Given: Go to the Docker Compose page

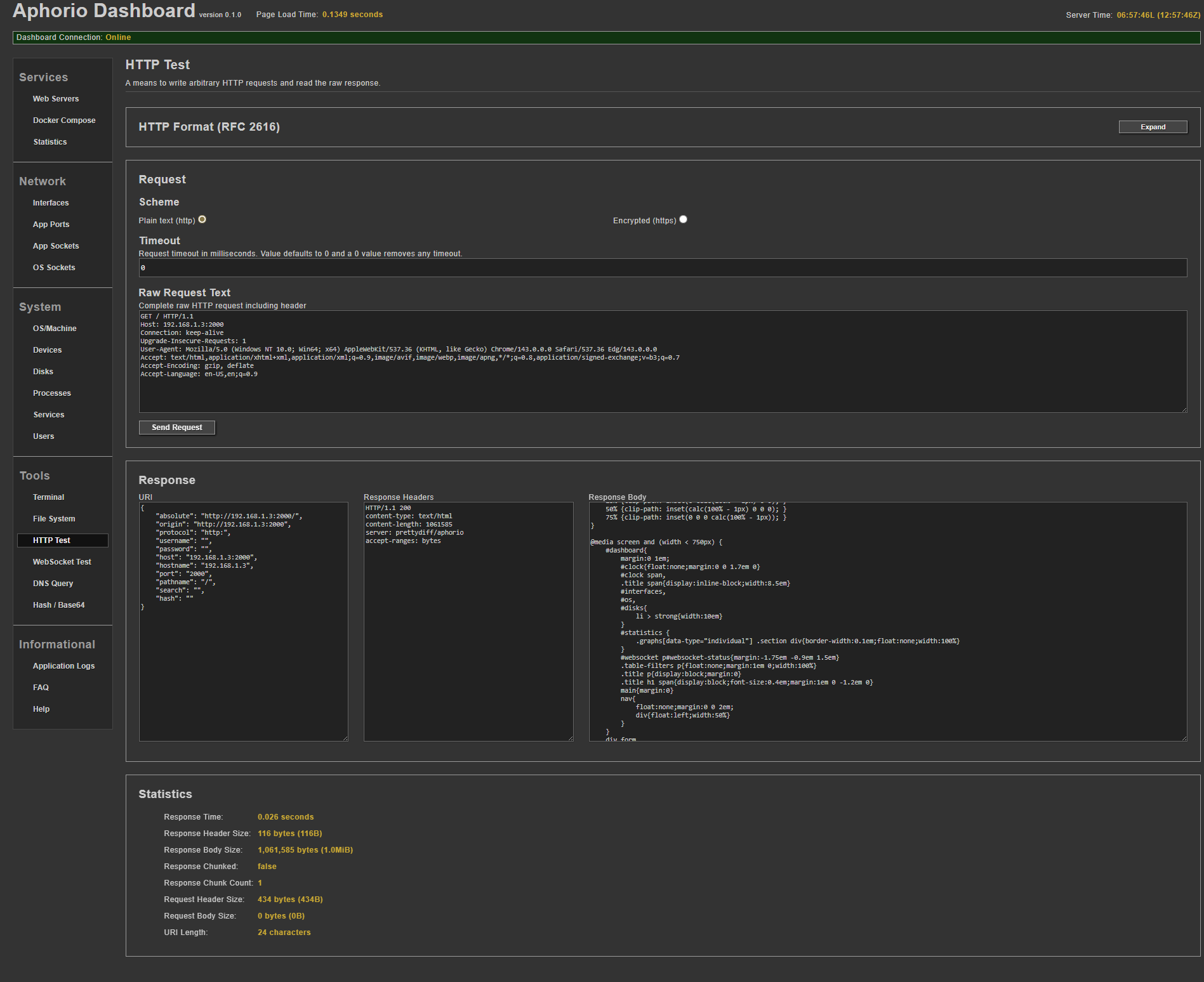Looking at the screenshot, I should 64,121.
